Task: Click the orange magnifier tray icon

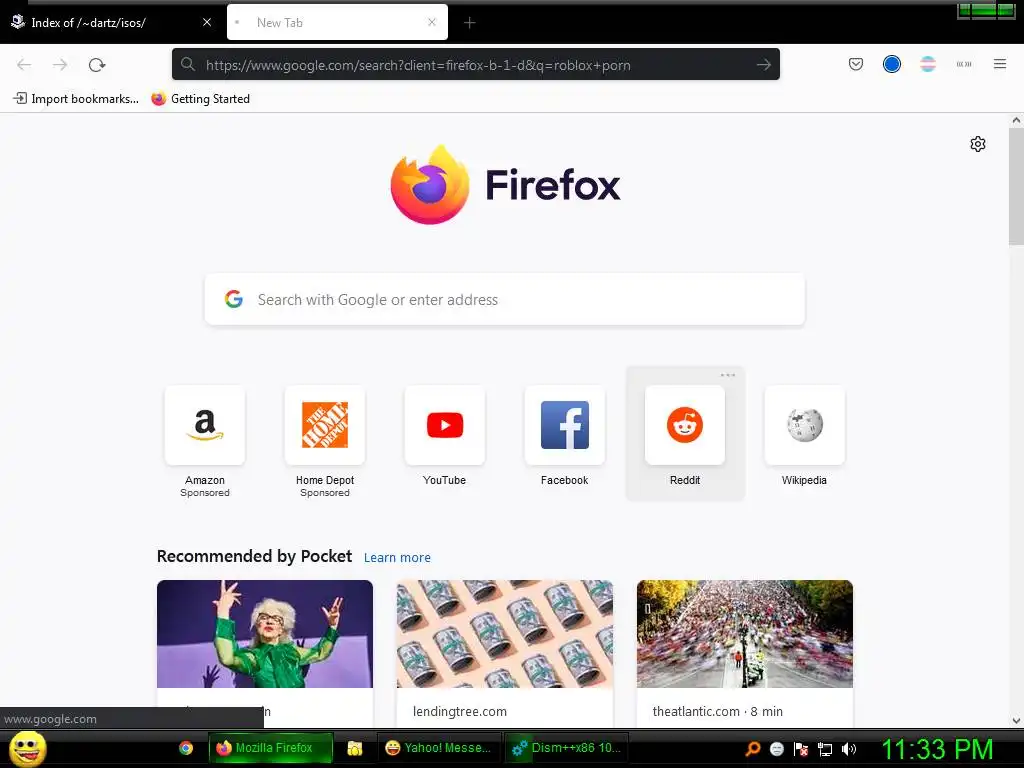Action: click(752, 749)
